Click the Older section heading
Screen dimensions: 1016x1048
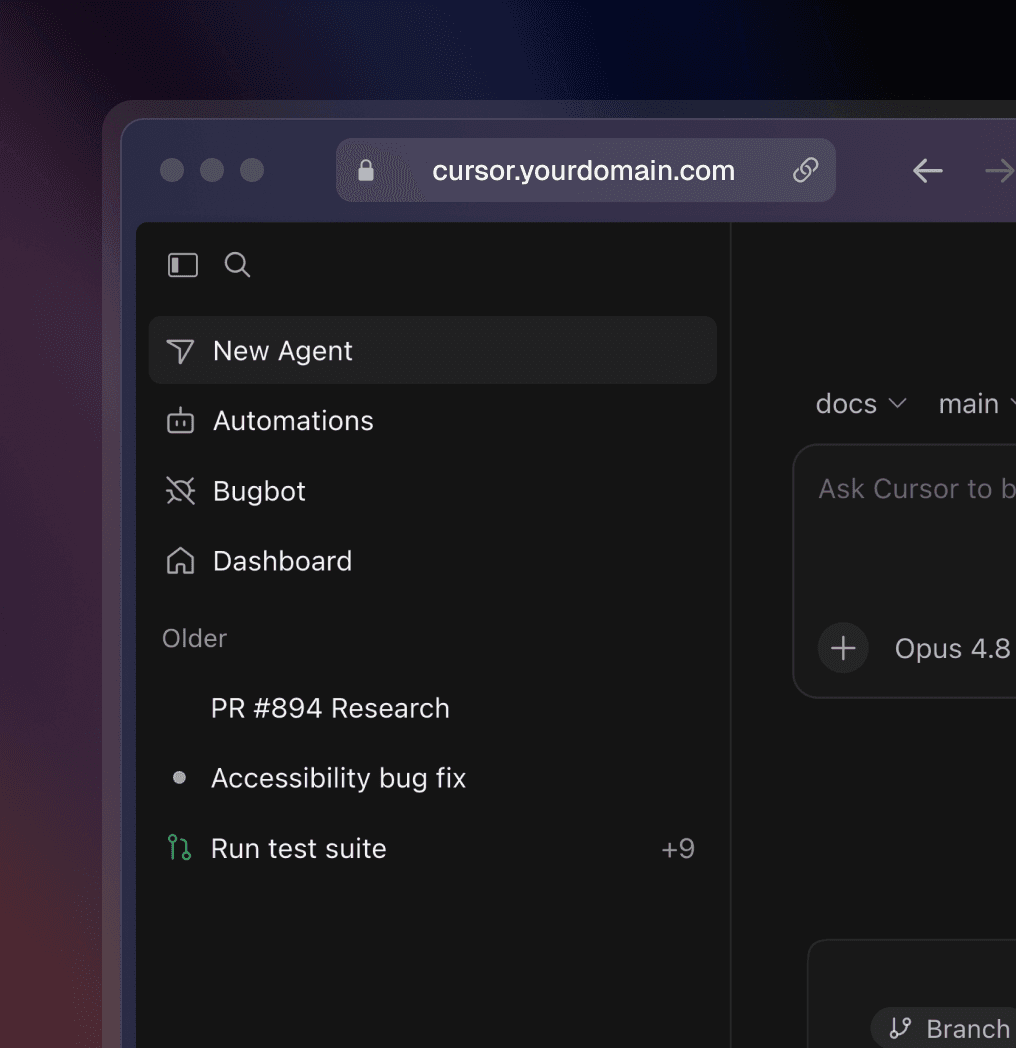[195, 638]
